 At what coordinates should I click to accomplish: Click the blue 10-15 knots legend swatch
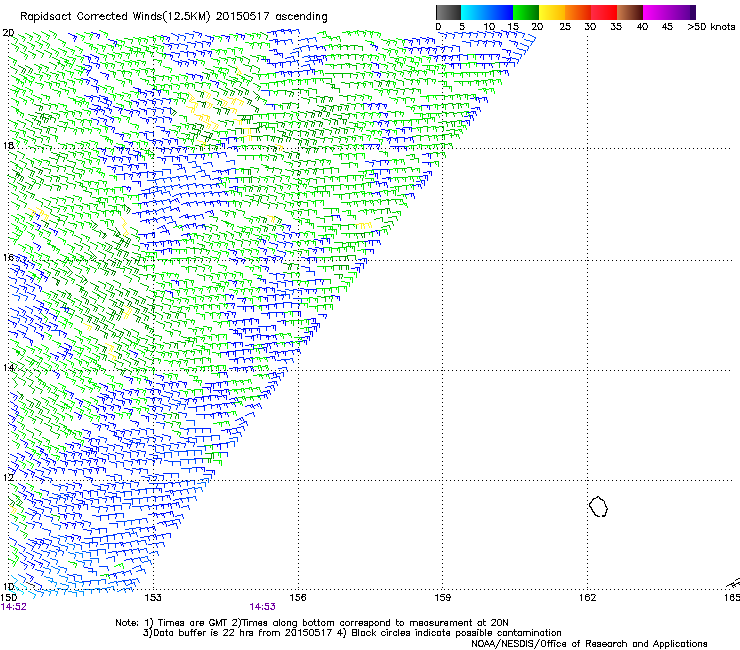click(x=500, y=12)
